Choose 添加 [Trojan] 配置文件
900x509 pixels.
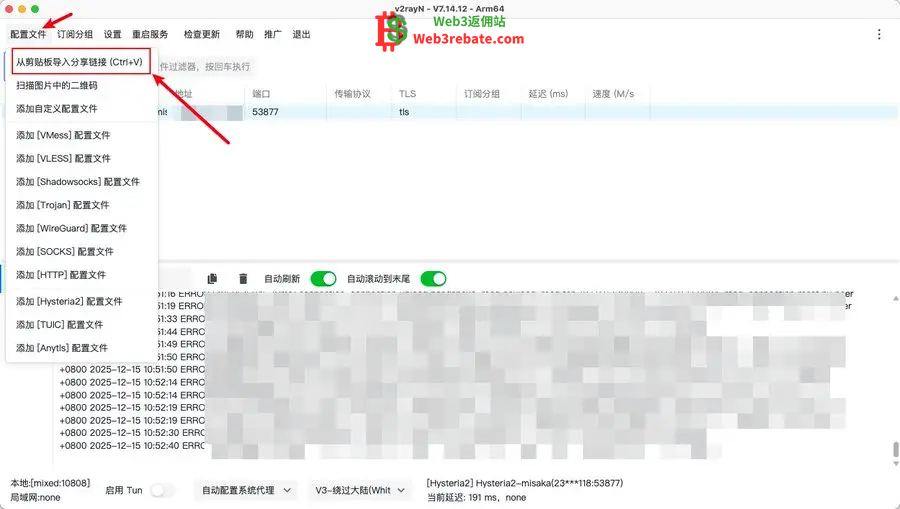82,205
